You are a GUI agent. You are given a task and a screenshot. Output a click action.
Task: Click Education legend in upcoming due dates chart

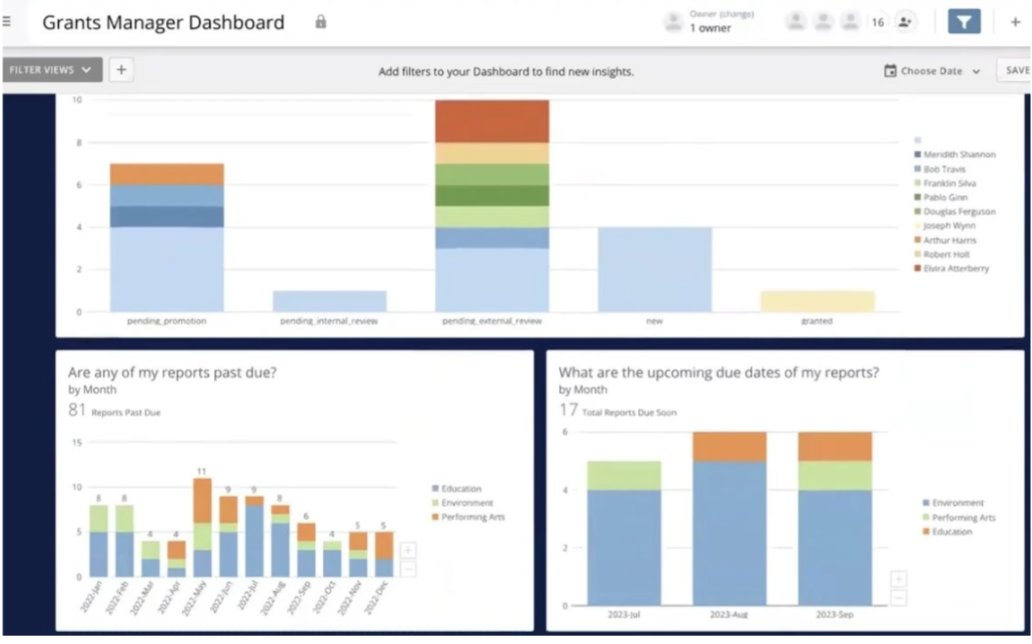coord(947,531)
